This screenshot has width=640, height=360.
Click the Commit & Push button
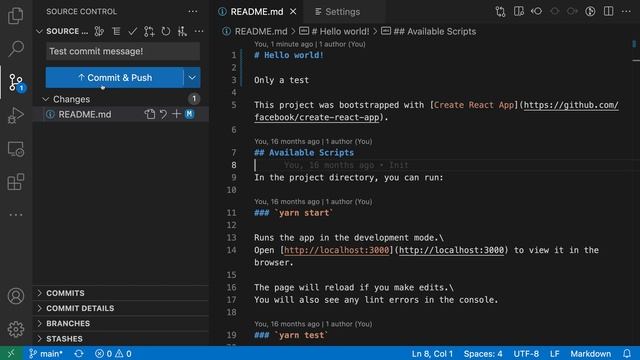tap(115, 78)
